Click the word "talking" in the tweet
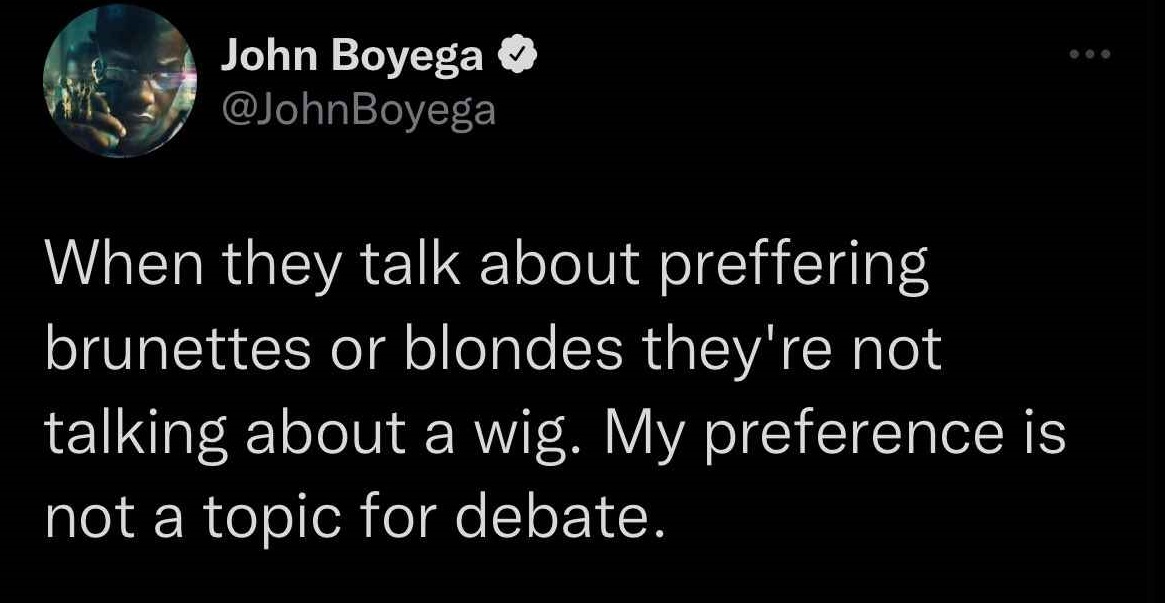The width and height of the screenshot is (1165, 603). [x=124, y=434]
